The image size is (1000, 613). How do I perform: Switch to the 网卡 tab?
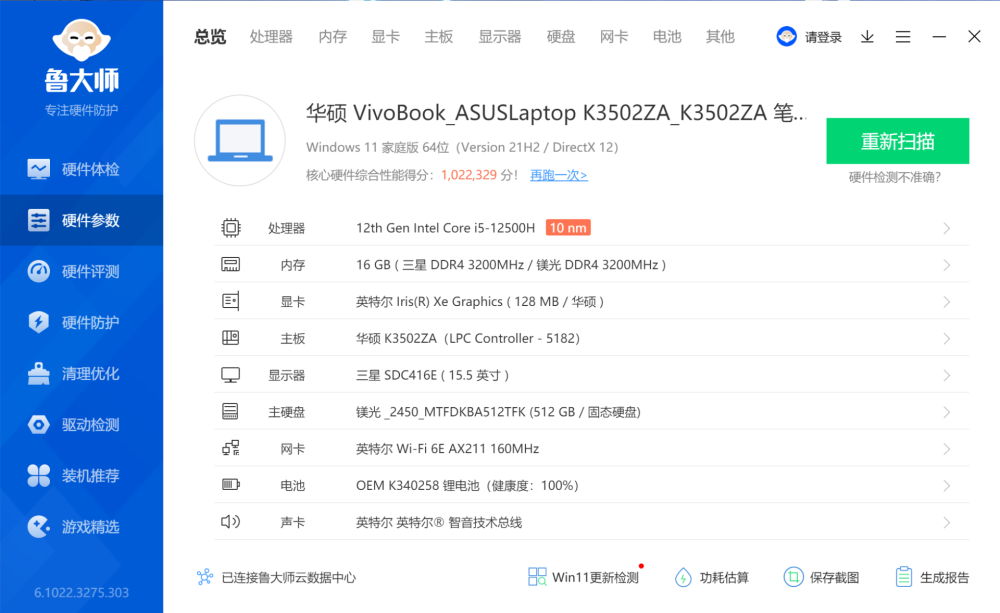click(614, 37)
